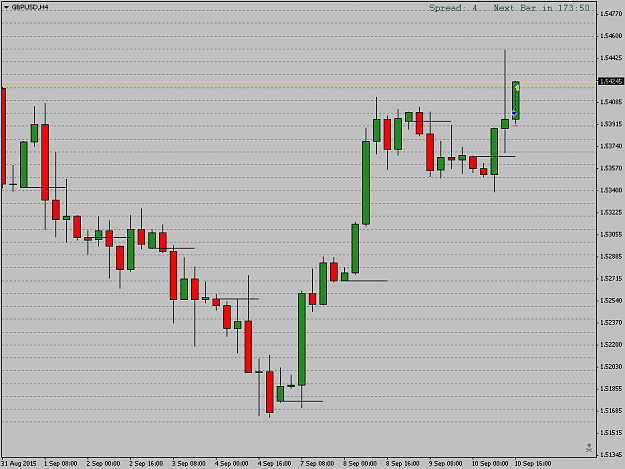Select the tall green candle at 7 Sep 08:00
Screen dimensions: 625x469
coord(302,339)
